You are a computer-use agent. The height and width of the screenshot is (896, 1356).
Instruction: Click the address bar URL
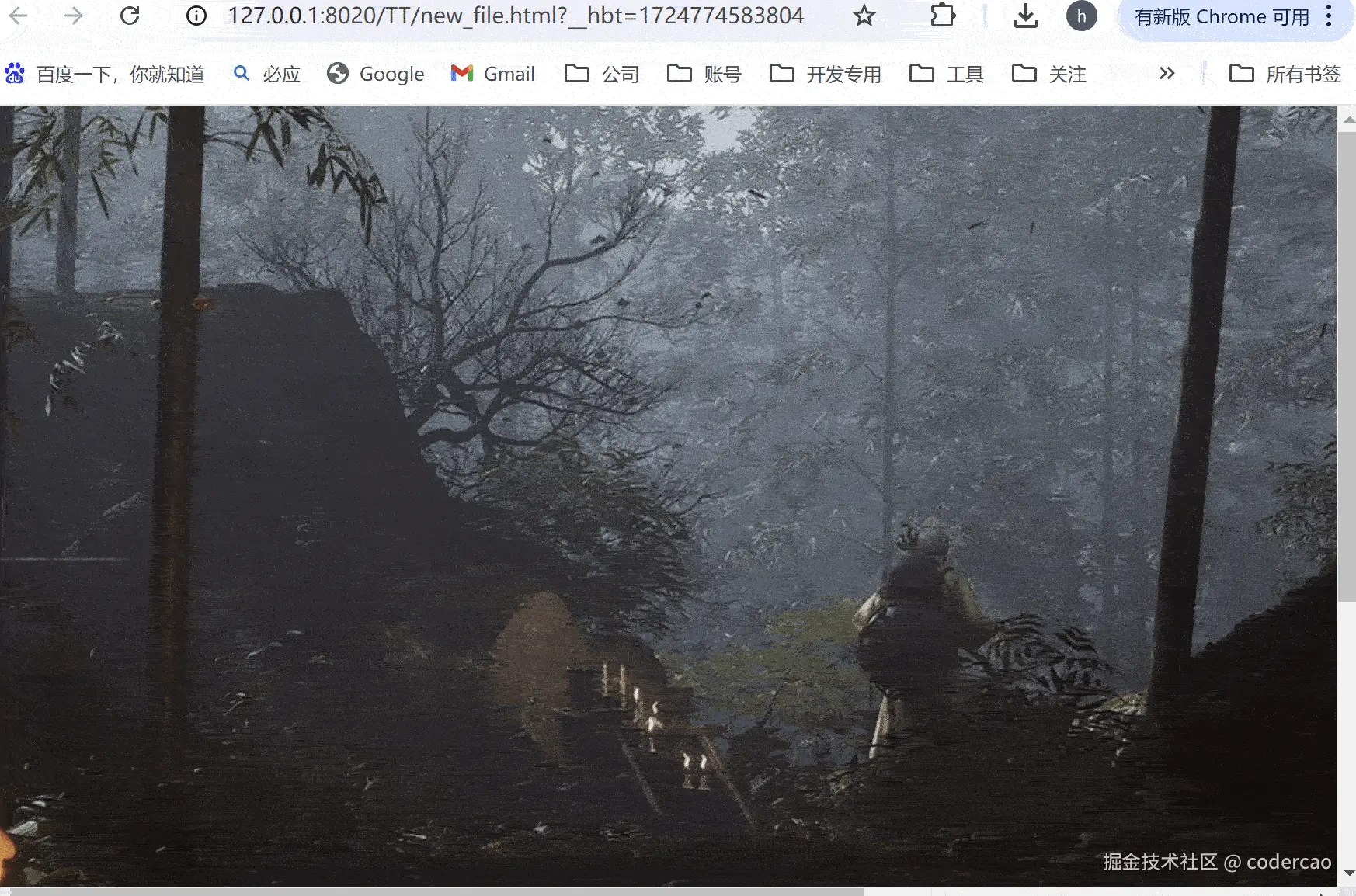click(516, 16)
